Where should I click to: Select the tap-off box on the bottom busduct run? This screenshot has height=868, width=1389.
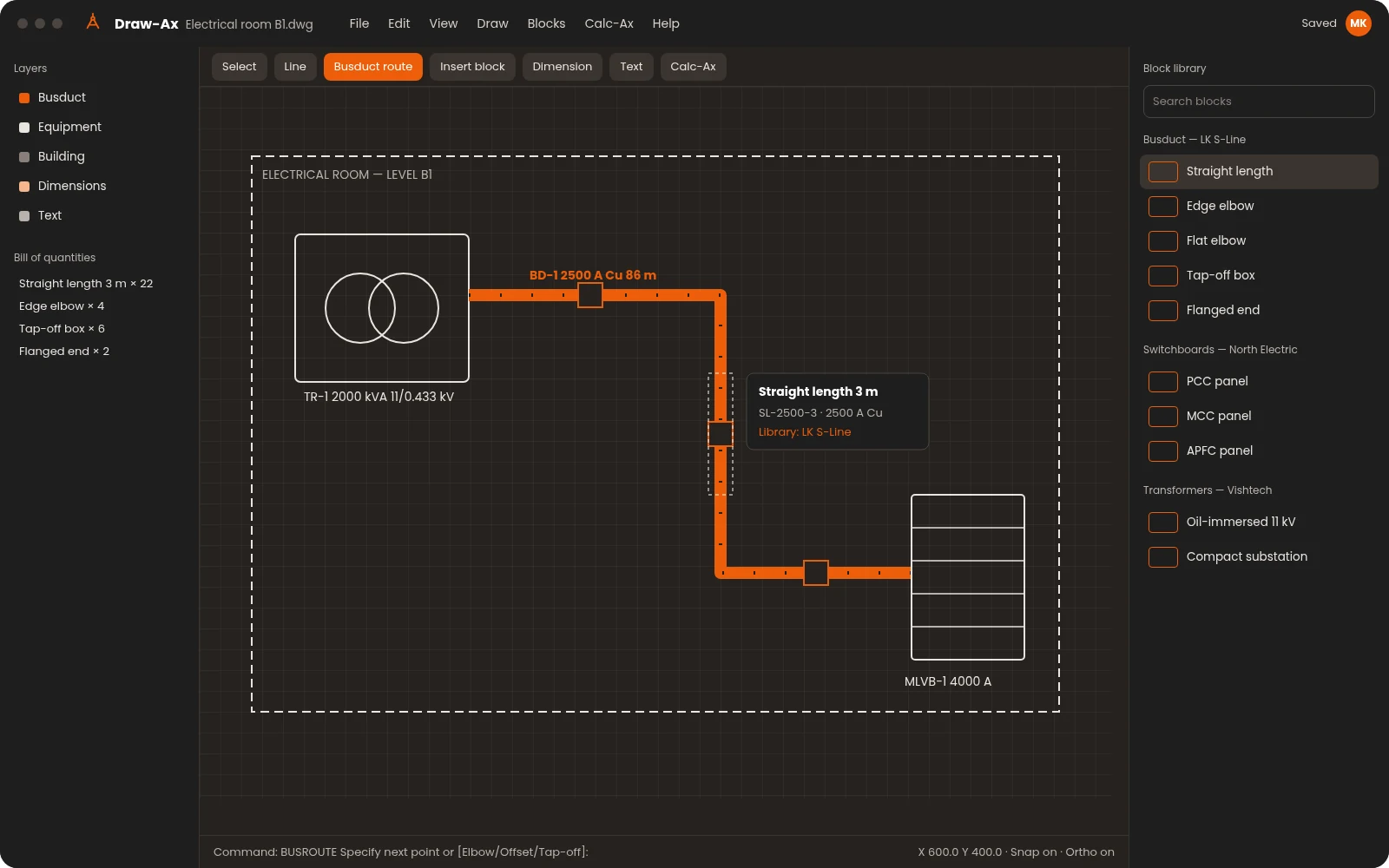click(816, 573)
